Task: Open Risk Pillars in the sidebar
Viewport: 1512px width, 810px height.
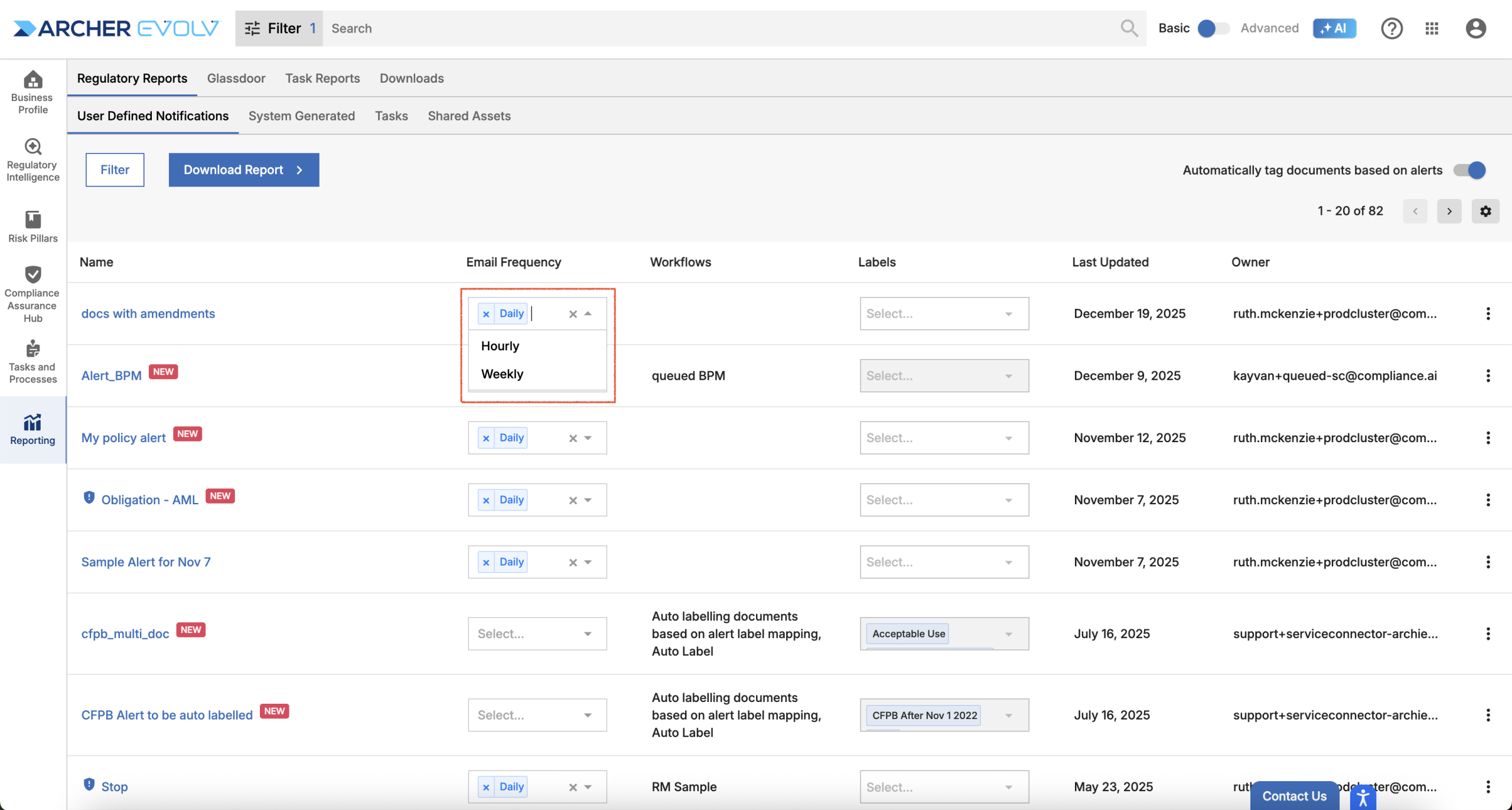Action: coord(32,227)
